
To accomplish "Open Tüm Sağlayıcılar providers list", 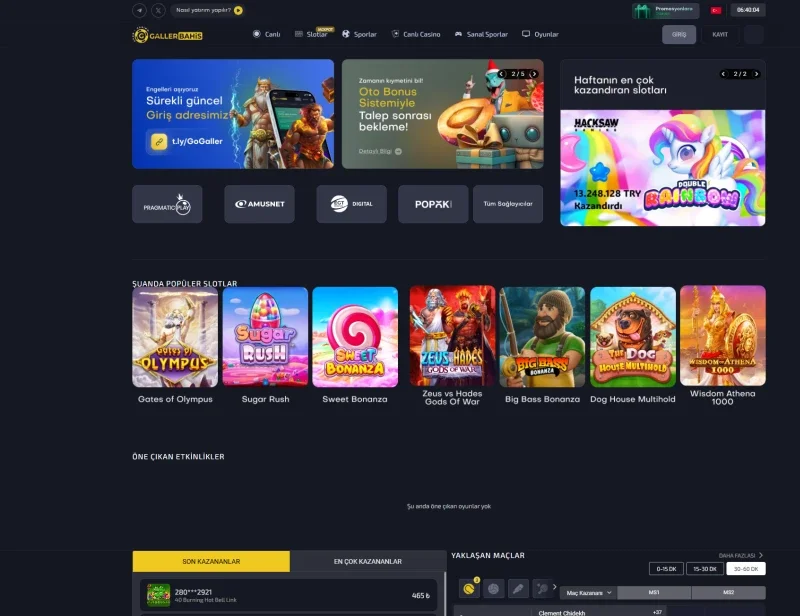I will click(x=508, y=204).
